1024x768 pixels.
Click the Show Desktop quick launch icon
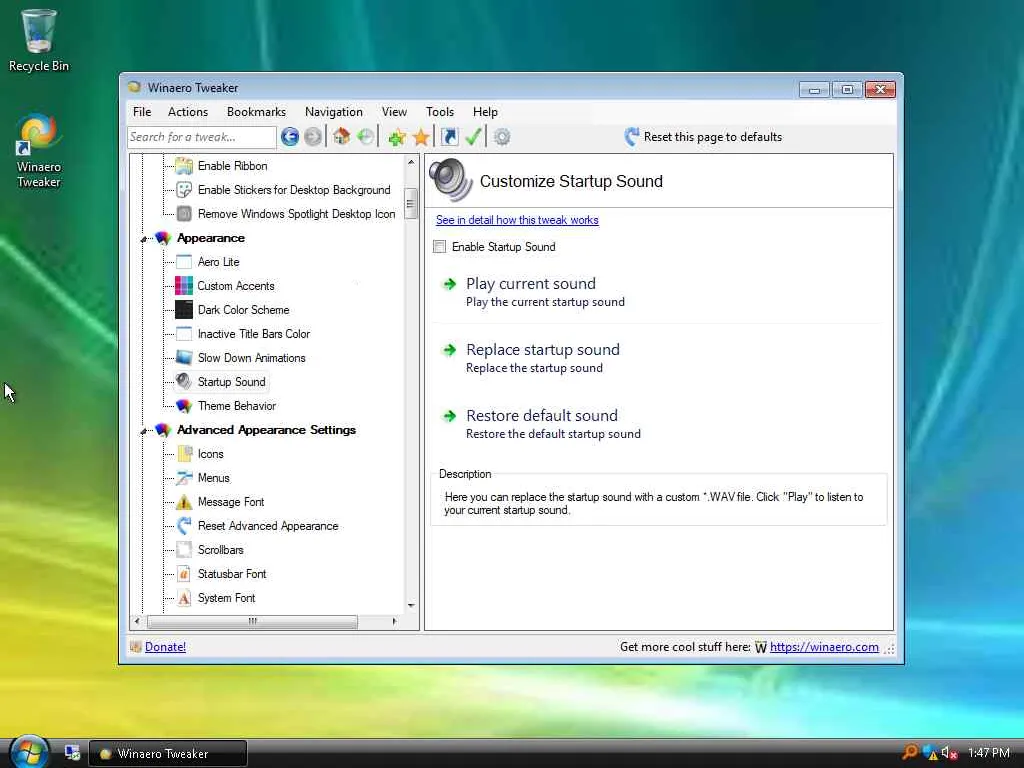(72, 752)
